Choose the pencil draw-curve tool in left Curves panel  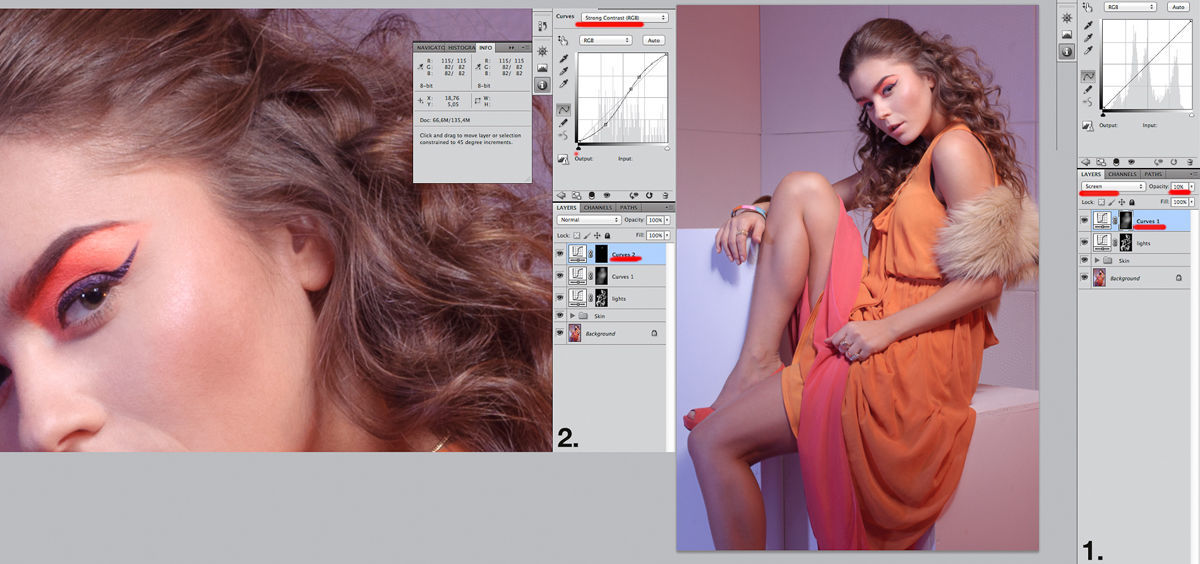click(564, 122)
